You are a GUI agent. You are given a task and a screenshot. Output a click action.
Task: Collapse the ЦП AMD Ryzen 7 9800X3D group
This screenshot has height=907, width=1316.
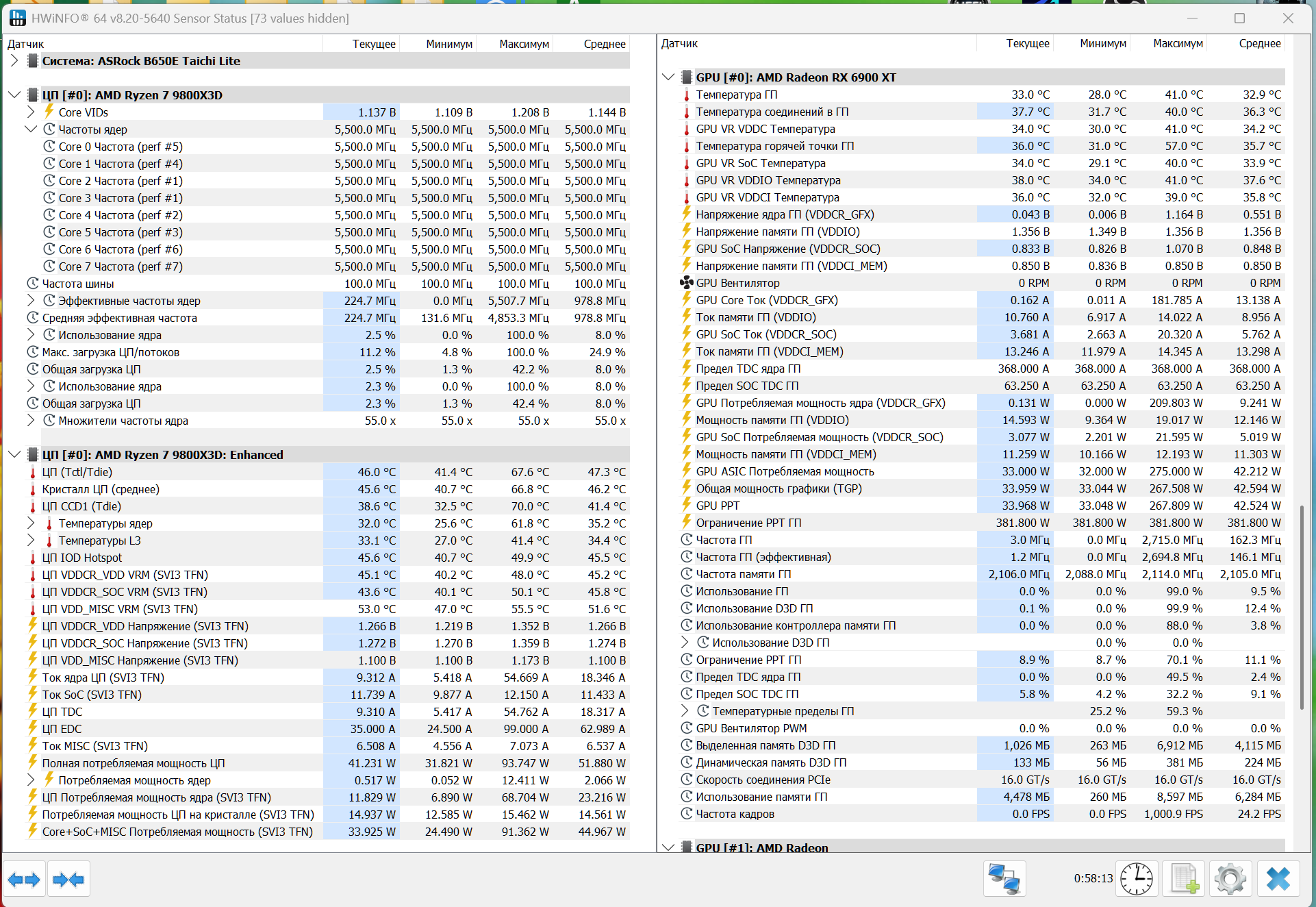[x=14, y=95]
